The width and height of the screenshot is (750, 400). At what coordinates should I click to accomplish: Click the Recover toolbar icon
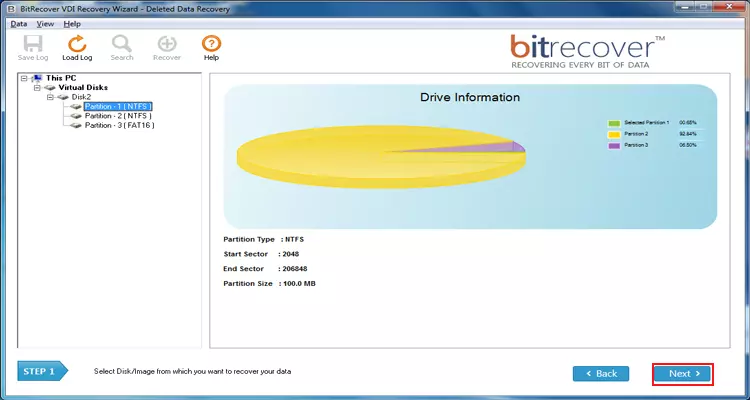coord(166,44)
